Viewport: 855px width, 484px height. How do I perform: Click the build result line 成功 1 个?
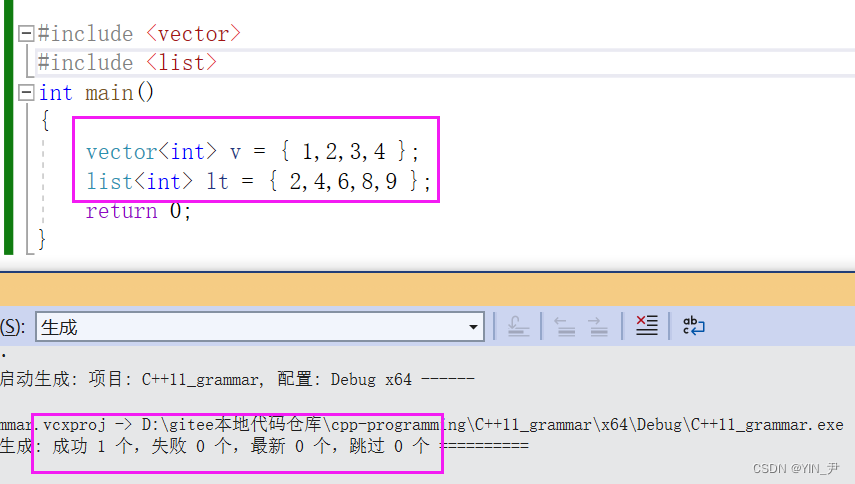tap(264, 446)
